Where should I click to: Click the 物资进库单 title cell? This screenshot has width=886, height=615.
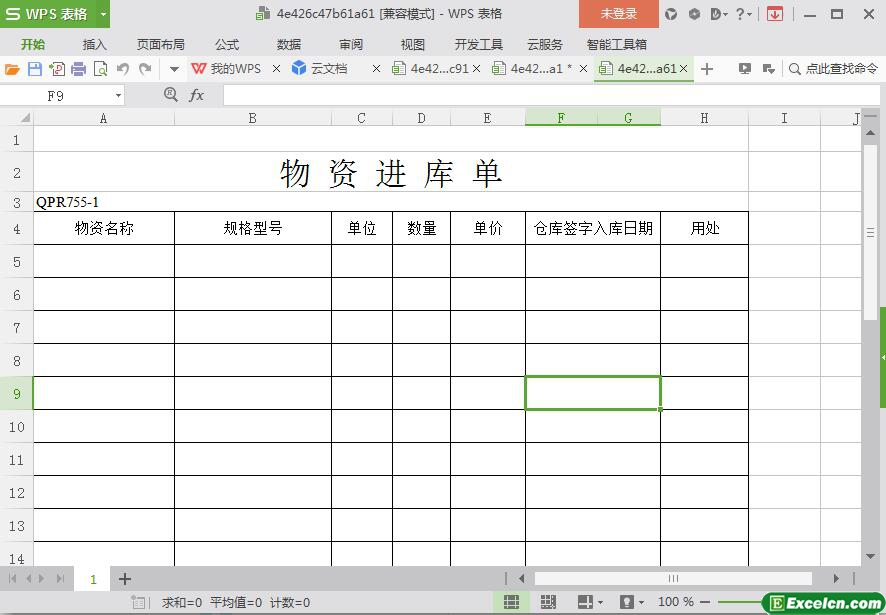click(391, 172)
